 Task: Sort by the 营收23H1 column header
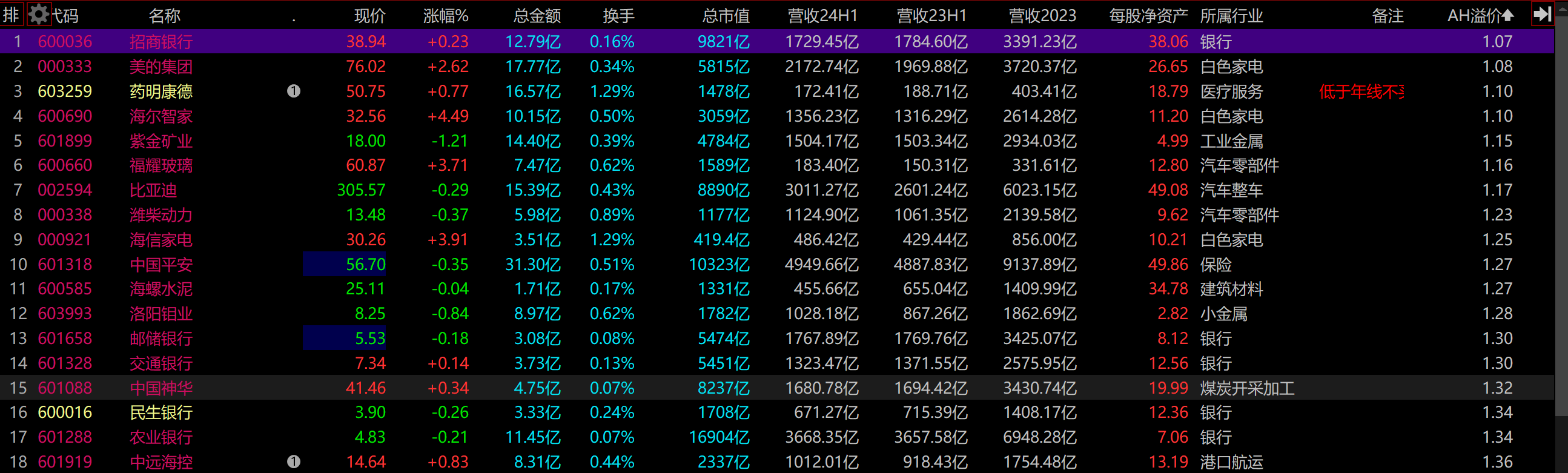931,15
